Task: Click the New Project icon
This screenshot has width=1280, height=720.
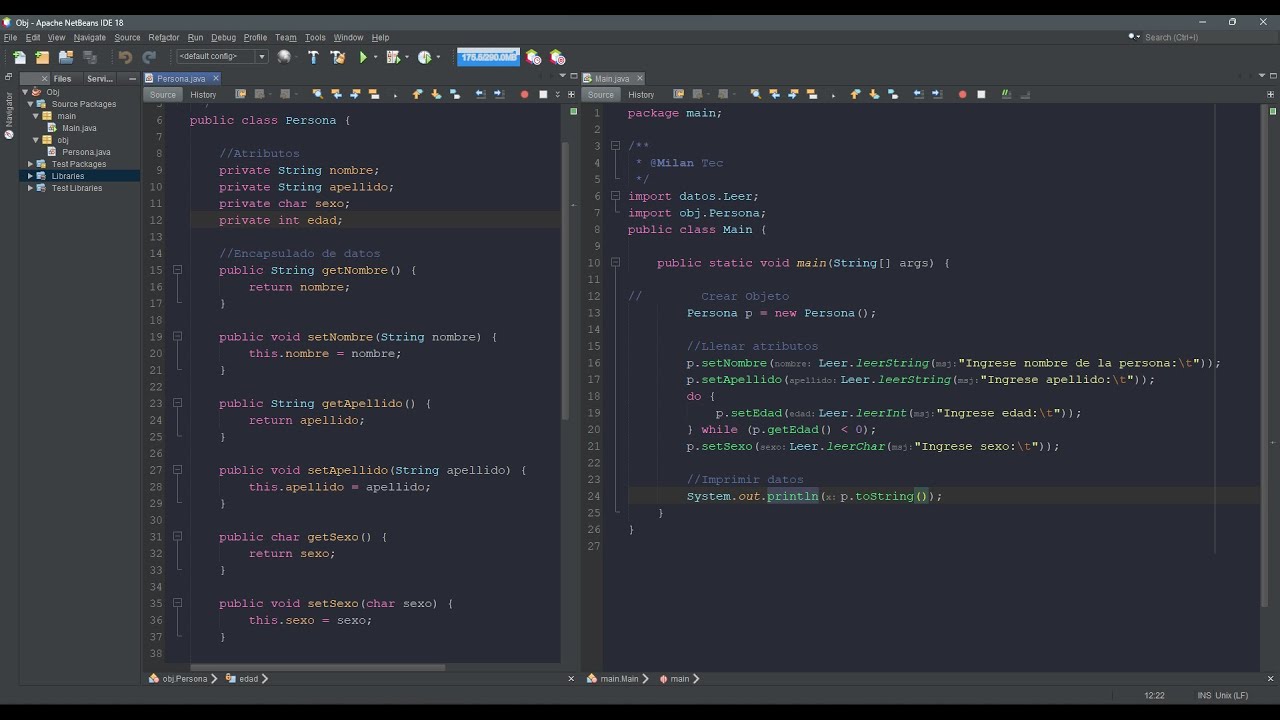Action: pos(42,57)
